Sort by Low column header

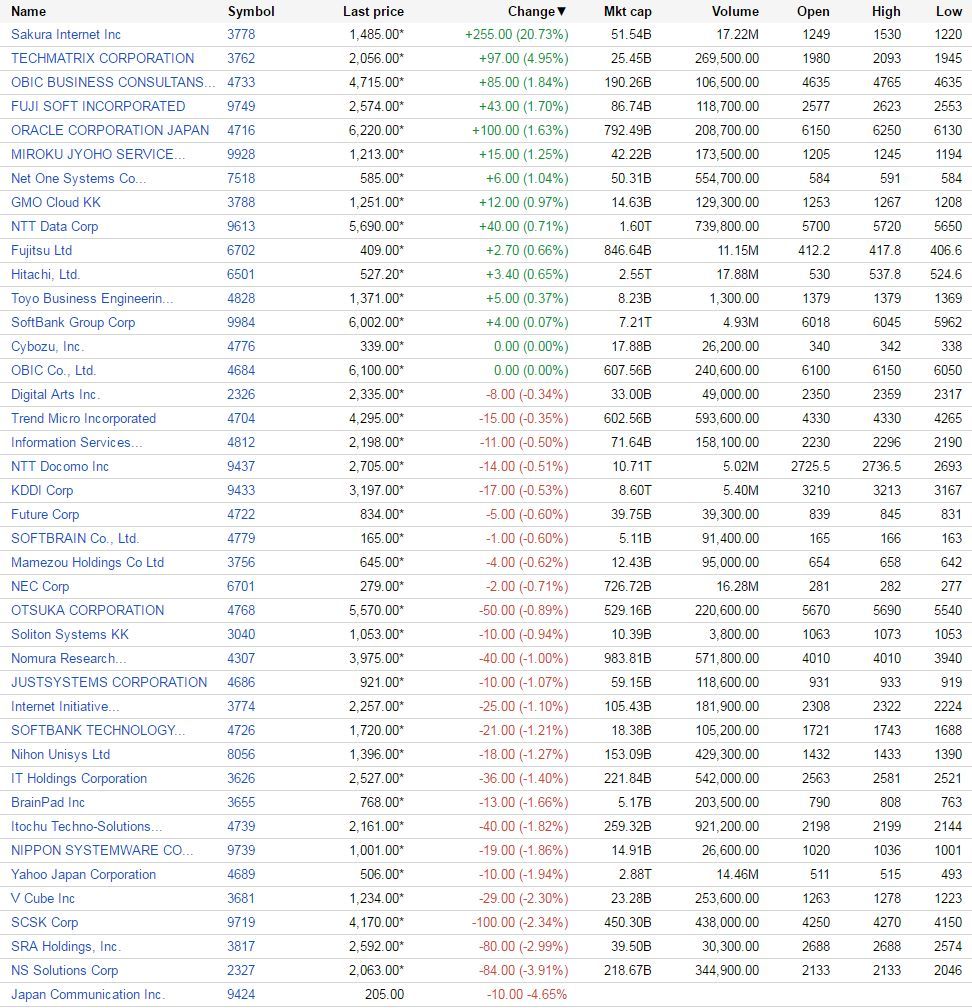point(949,12)
